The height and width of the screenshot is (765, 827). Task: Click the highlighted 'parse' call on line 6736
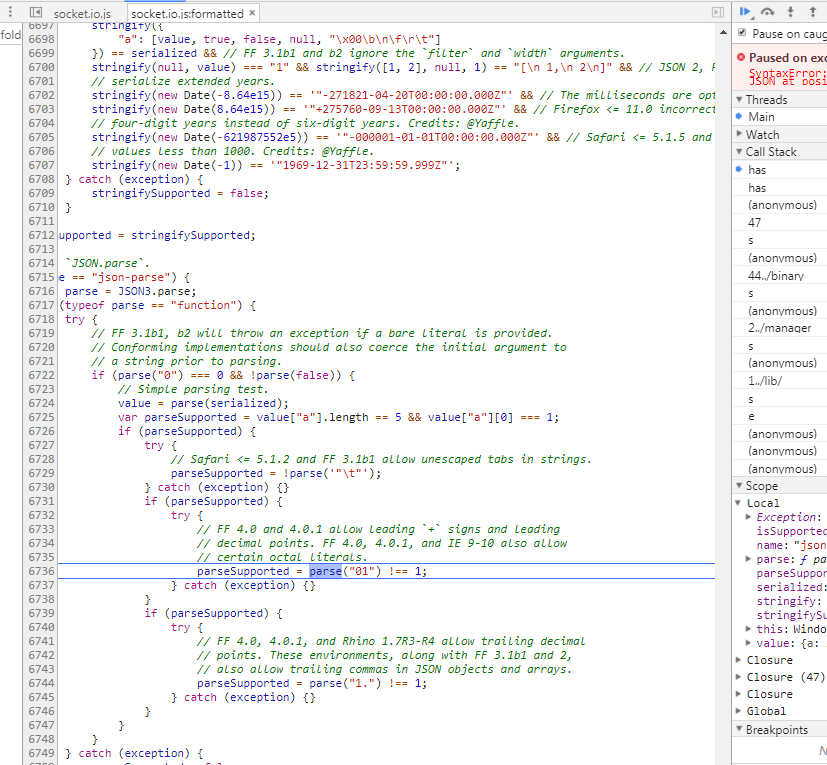point(325,571)
